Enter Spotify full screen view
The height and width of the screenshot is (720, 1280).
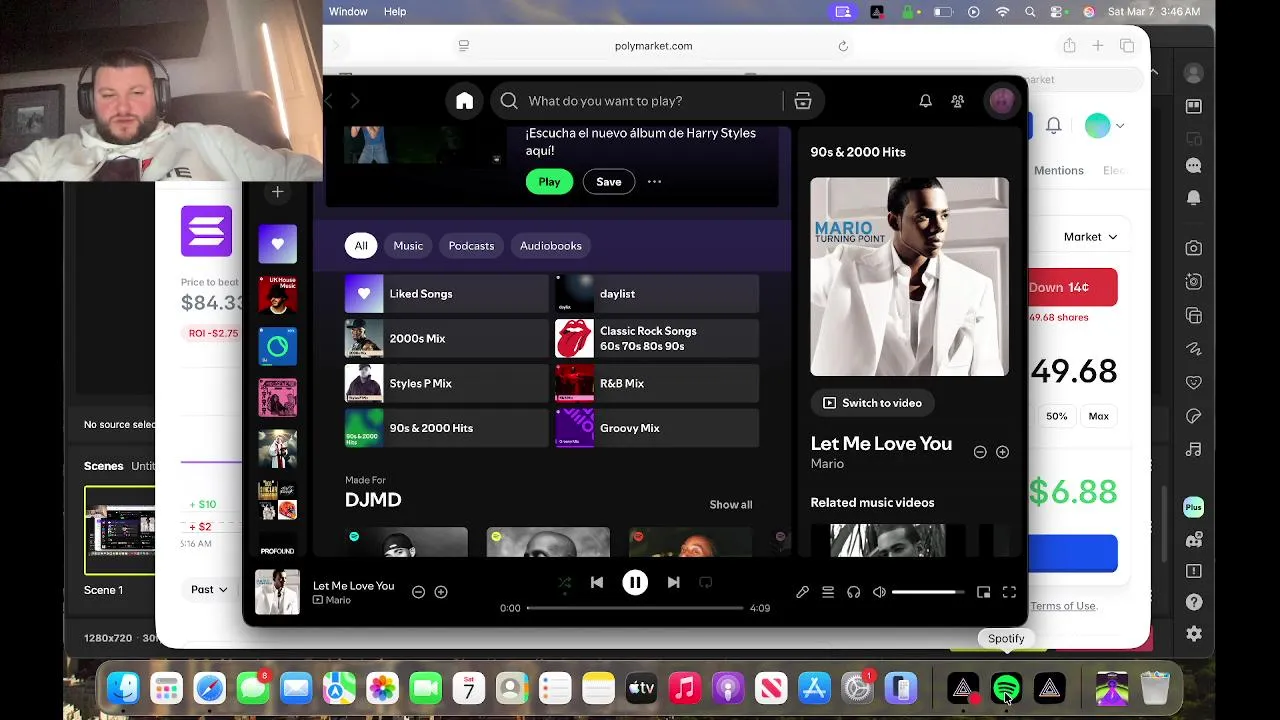(x=1009, y=592)
